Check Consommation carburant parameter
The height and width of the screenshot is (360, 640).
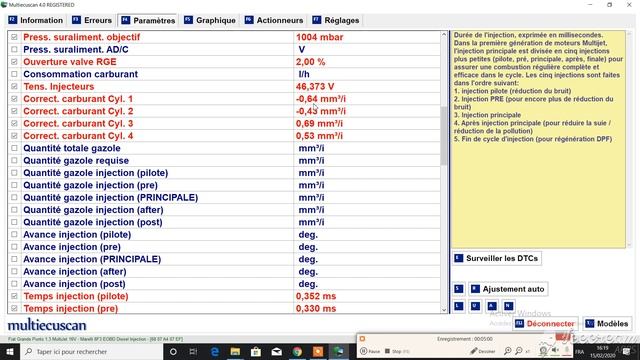14,74
